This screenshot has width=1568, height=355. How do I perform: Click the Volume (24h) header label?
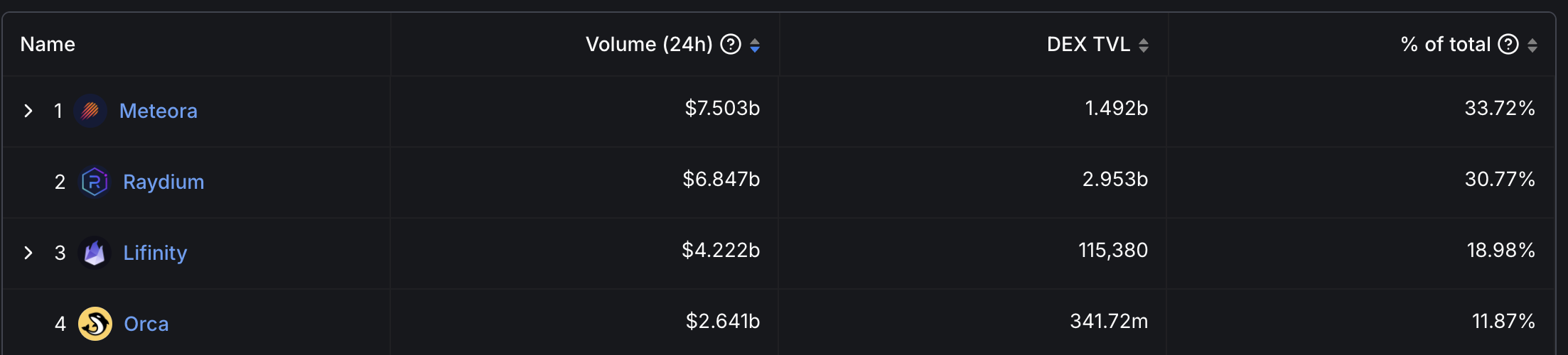coord(648,45)
